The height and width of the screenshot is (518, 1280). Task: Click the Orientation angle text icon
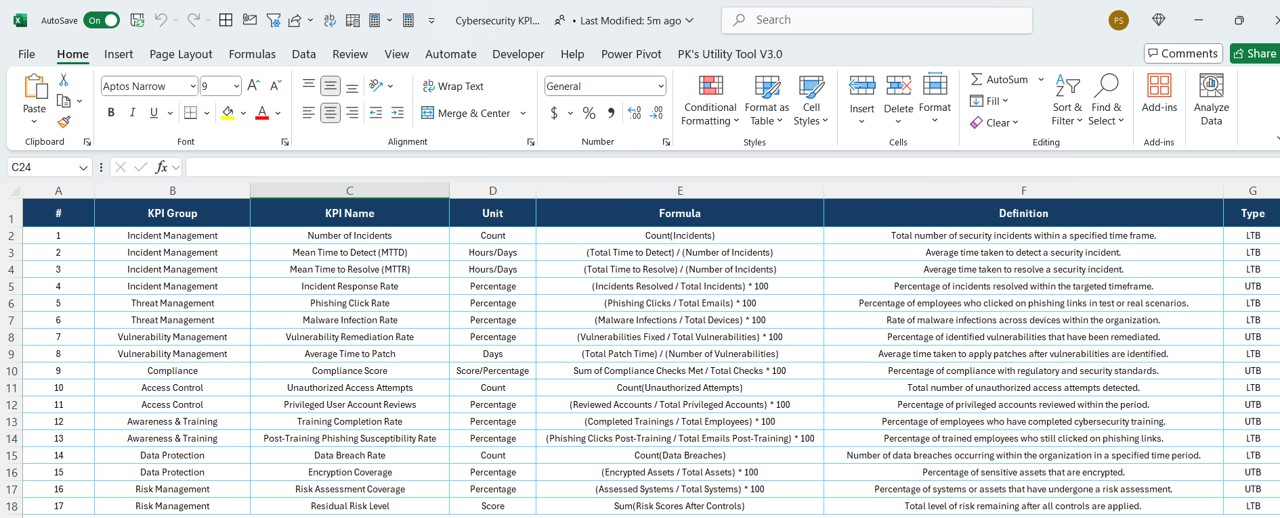click(376, 86)
